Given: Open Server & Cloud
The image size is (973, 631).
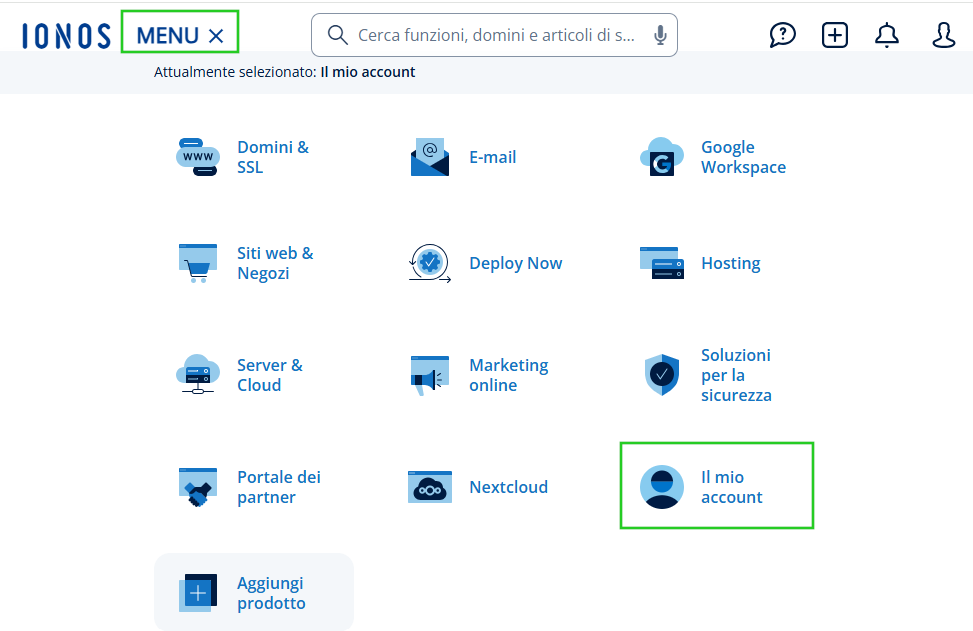Looking at the screenshot, I should 270,375.
